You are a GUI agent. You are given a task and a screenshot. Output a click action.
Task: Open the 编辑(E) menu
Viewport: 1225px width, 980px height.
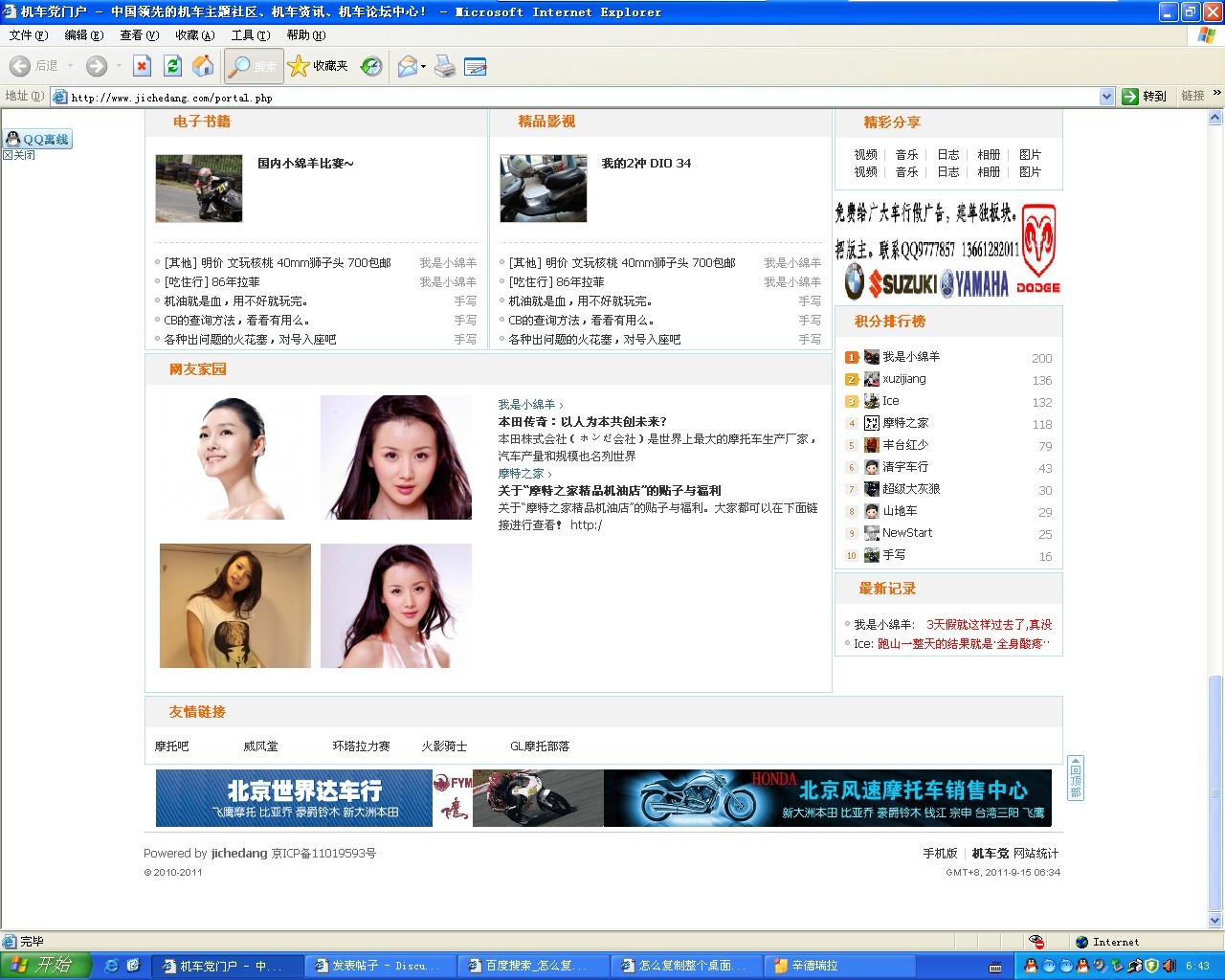(x=84, y=35)
